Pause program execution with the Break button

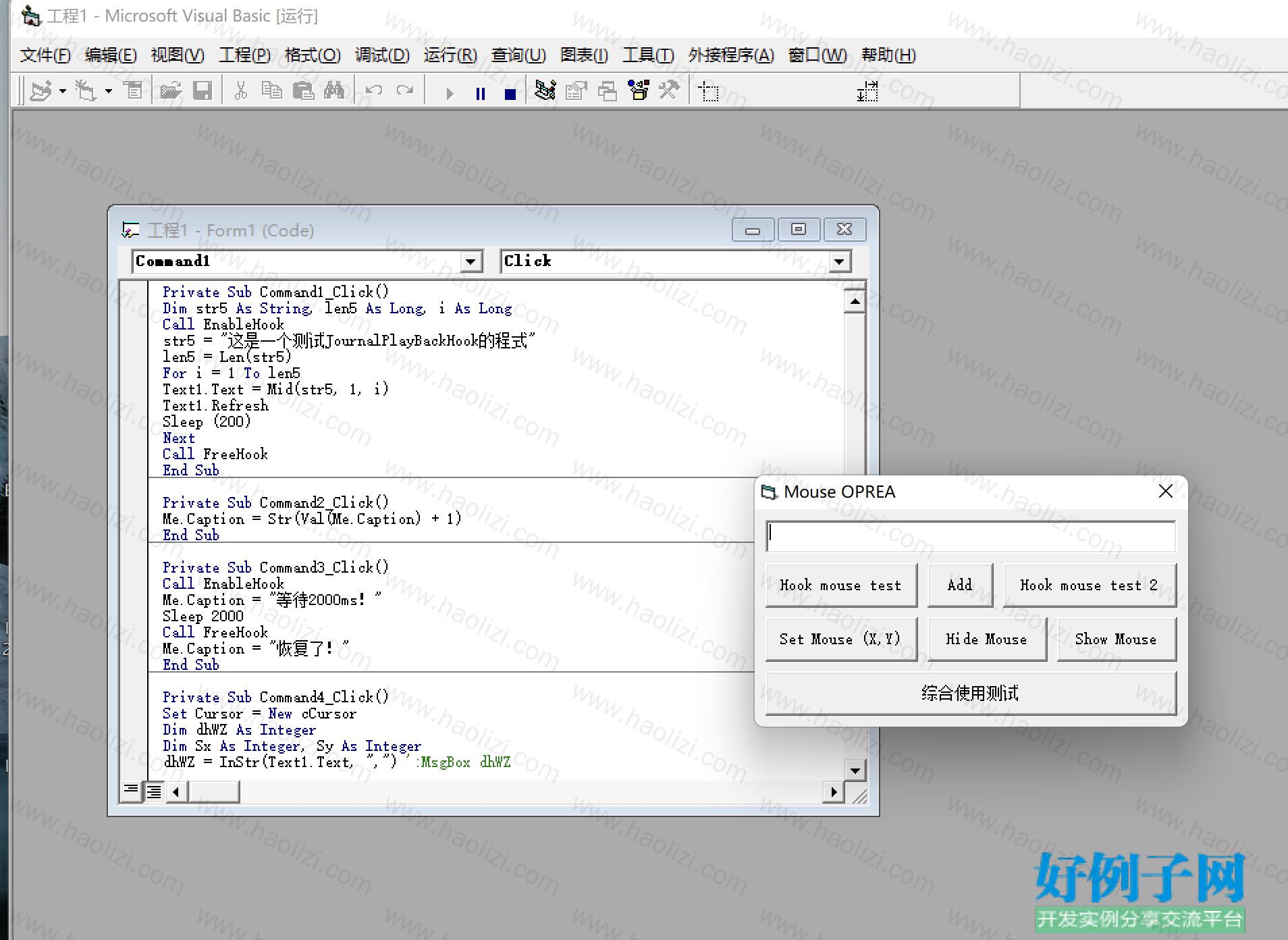(481, 93)
